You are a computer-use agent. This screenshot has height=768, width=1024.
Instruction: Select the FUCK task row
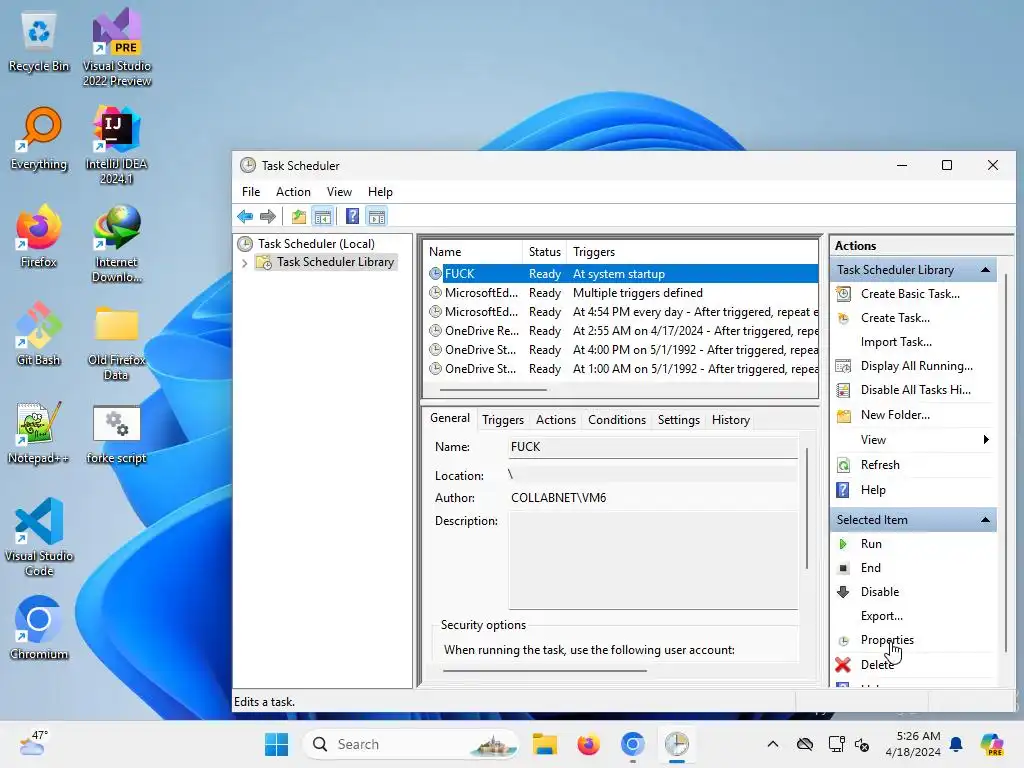coord(622,274)
